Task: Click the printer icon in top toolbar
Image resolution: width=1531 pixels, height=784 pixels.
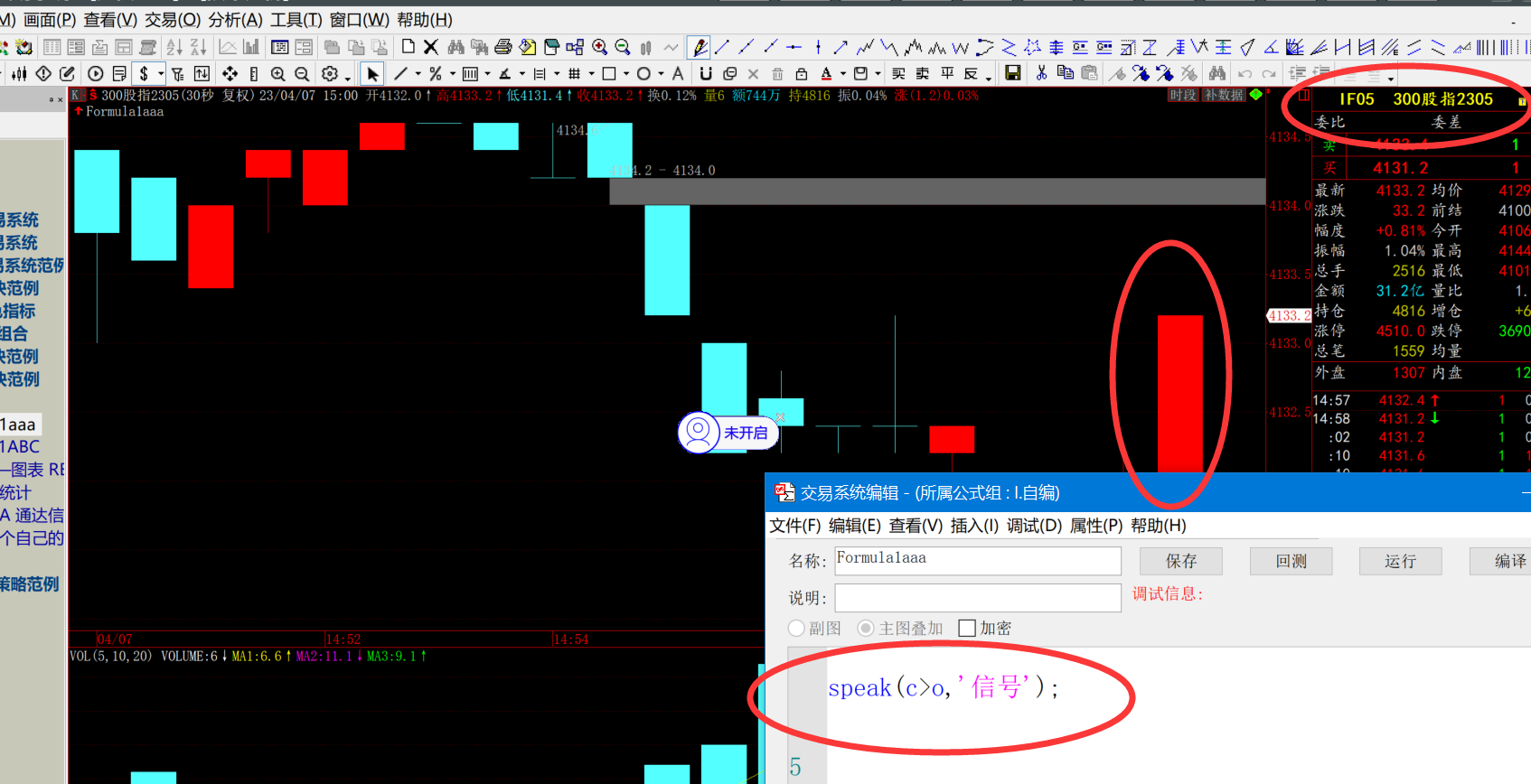Action: click(503, 47)
